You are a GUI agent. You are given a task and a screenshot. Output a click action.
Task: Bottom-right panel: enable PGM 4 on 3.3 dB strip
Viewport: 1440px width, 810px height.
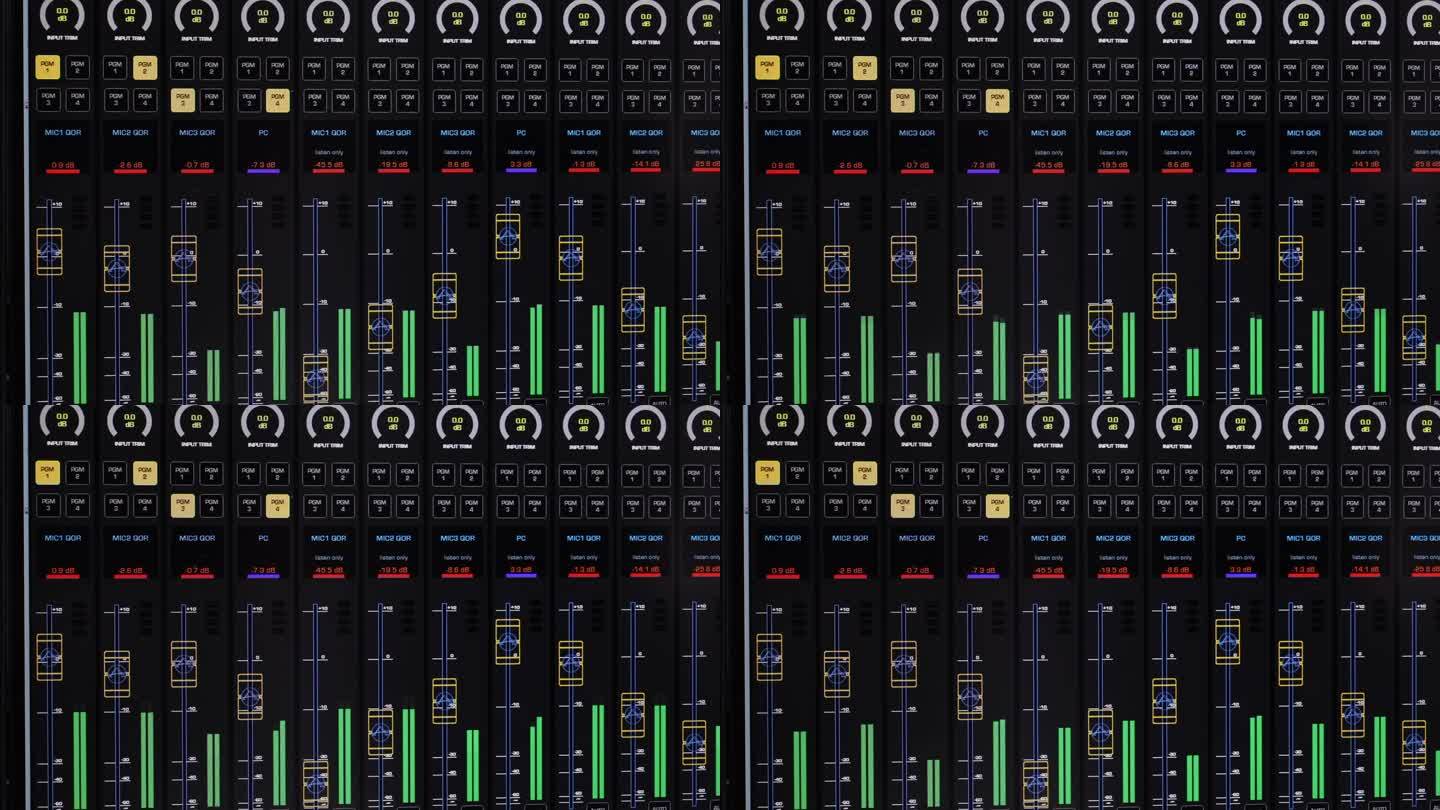(1255, 505)
